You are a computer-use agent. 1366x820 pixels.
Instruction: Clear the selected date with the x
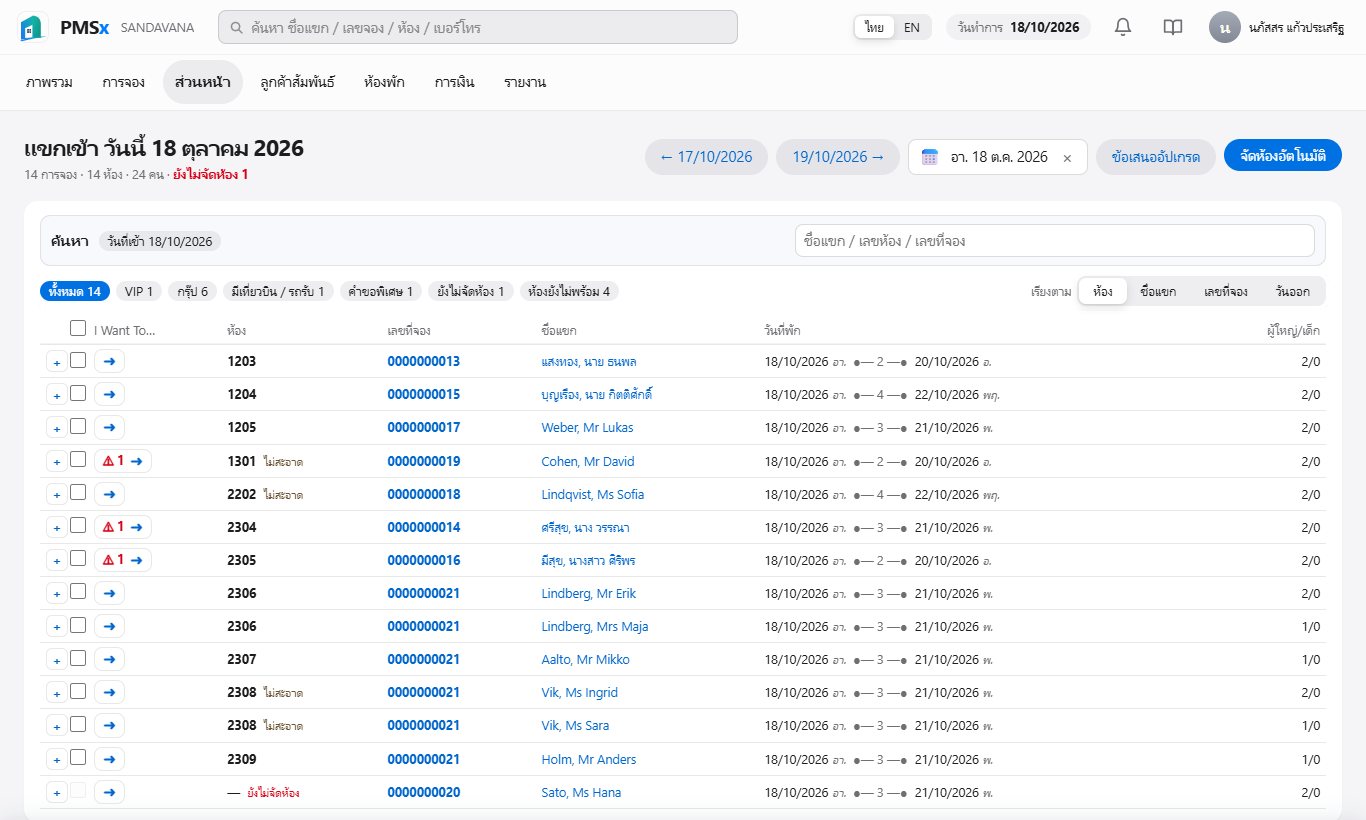point(1067,158)
